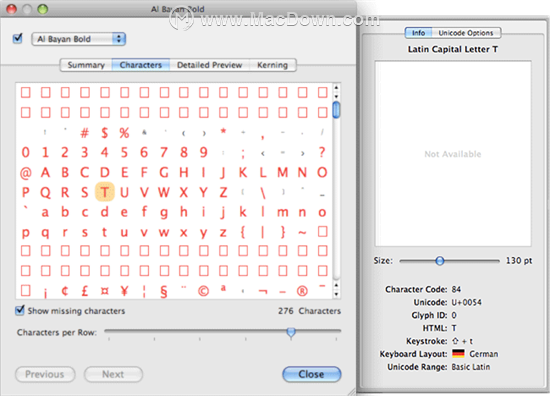Viewport: 550px width, 396px height.
Task: Select the lowercase g glyph
Action: [x=164, y=213]
